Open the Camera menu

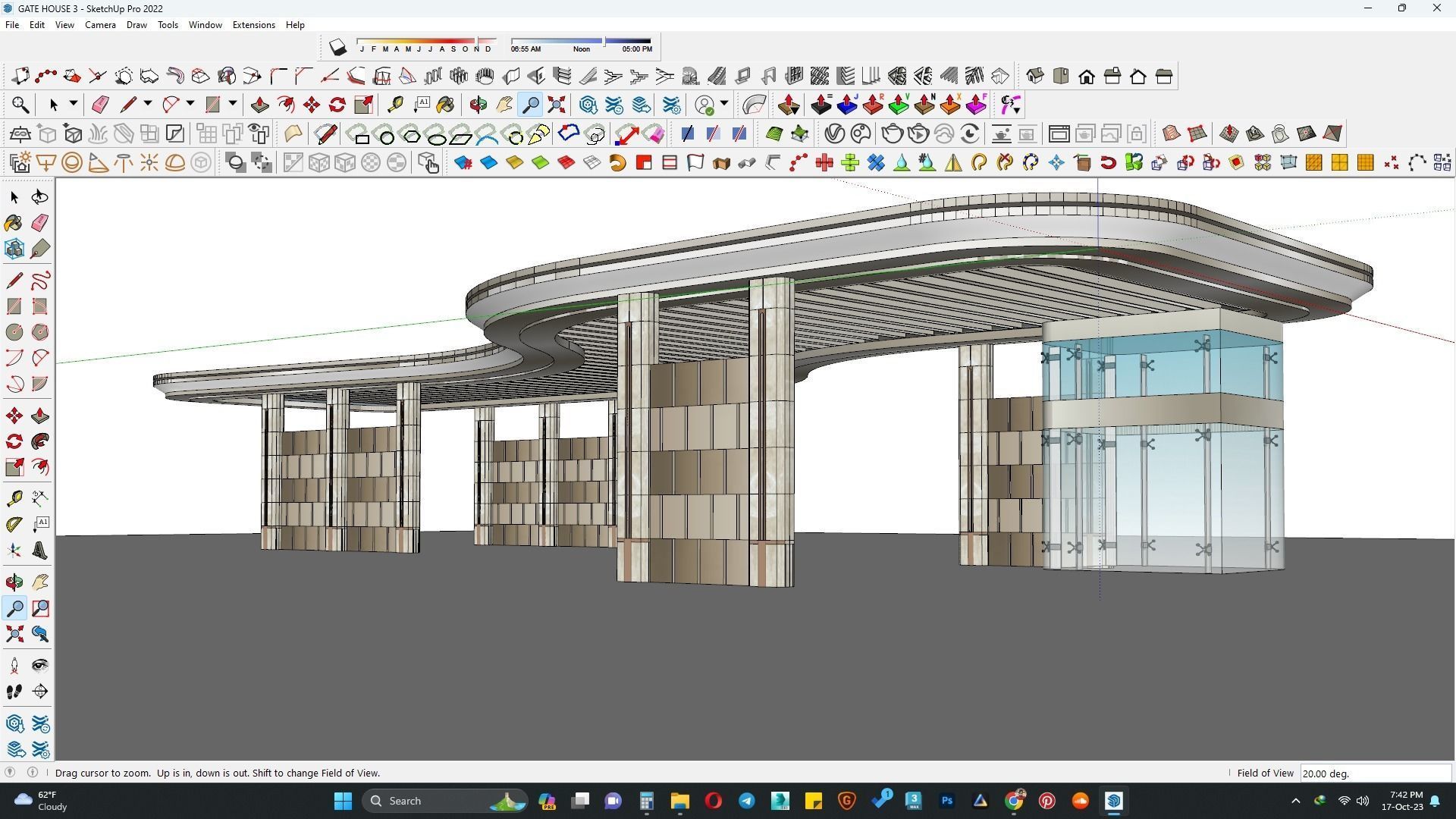coord(100,25)
